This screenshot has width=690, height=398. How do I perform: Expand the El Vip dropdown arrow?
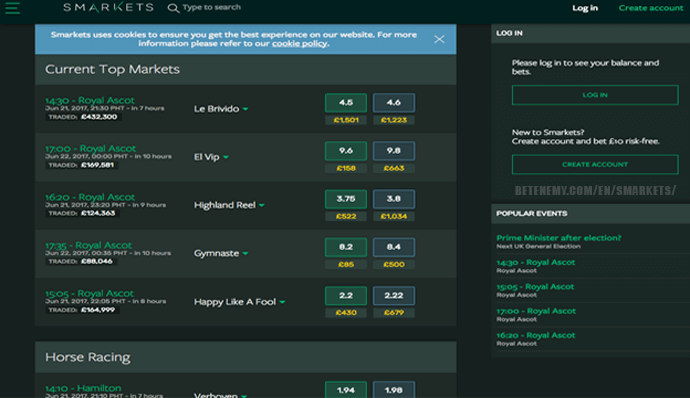point(226,157)
